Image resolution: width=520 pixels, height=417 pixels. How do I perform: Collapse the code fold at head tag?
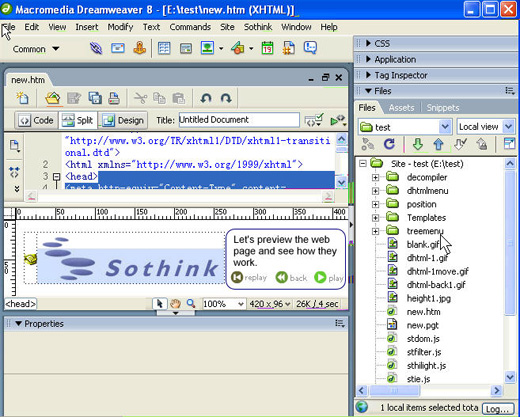coord(57,176)
